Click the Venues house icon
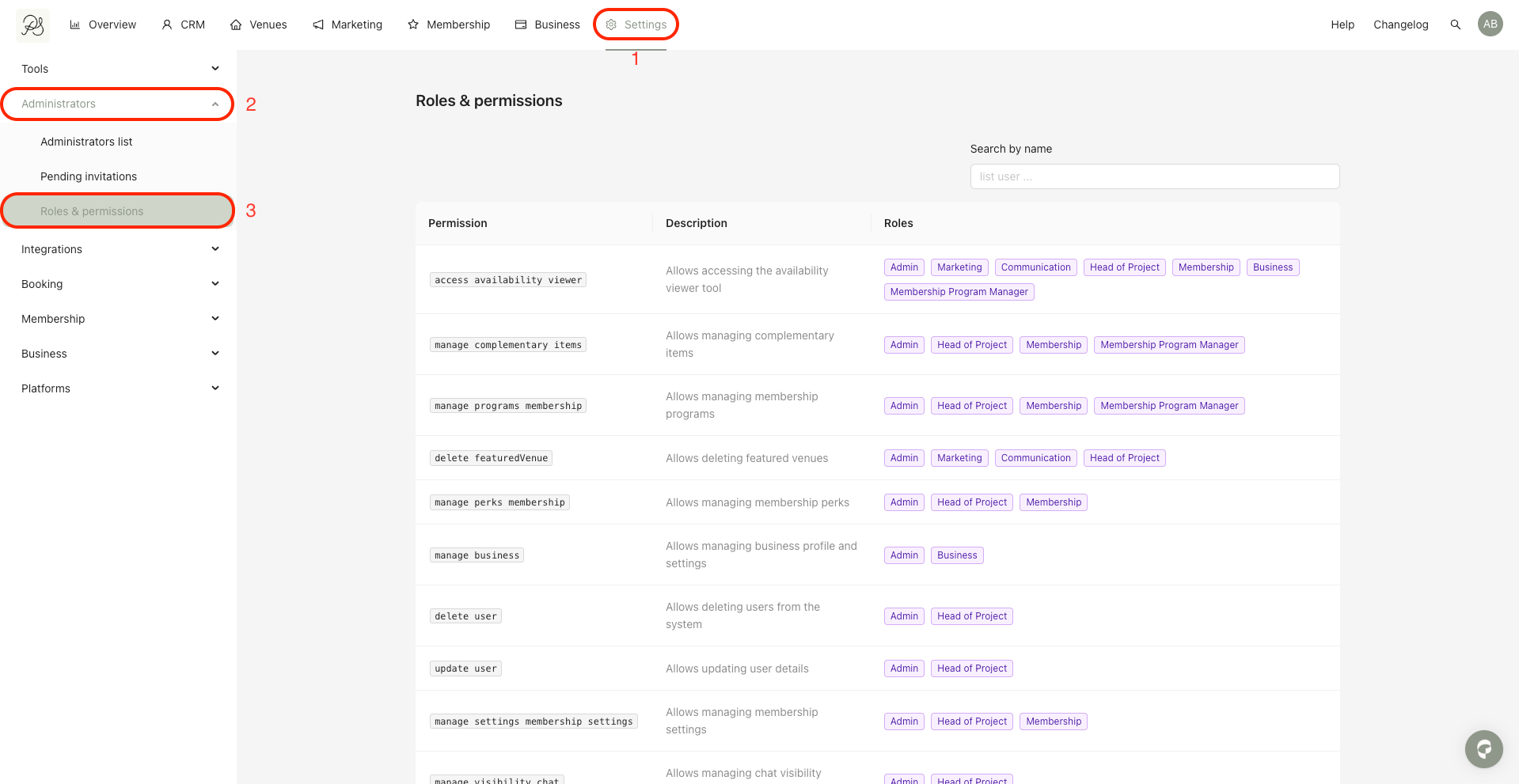This screenshot has height=784, width=1519. coord(236,25)
